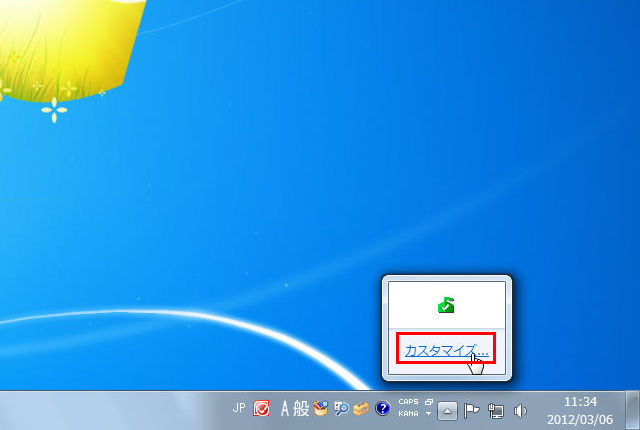Open the IME pad basket icon
Viewport: 640px width, 430px height.
point(321,408)
